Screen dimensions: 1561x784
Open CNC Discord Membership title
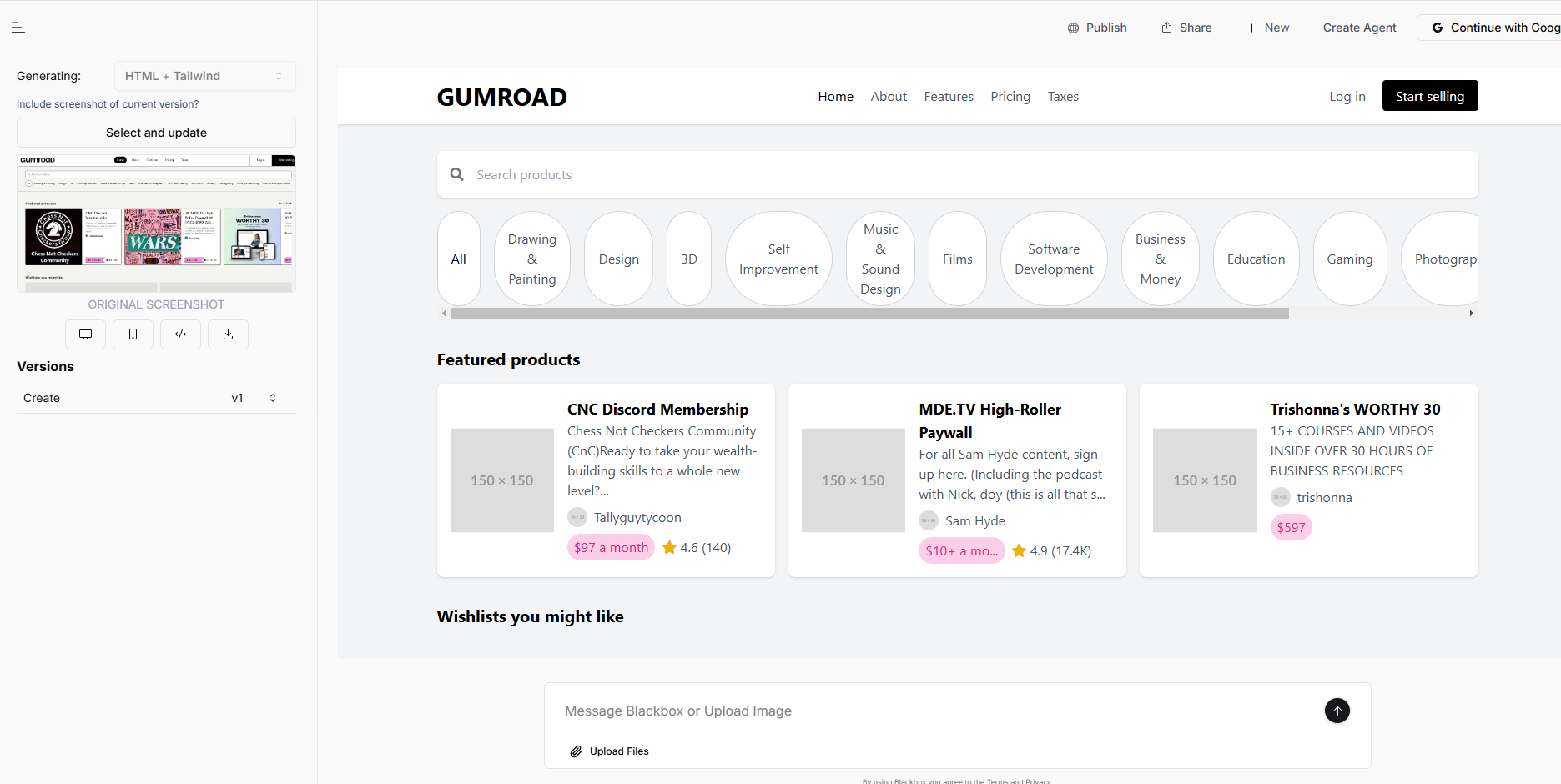coord(658,410)
